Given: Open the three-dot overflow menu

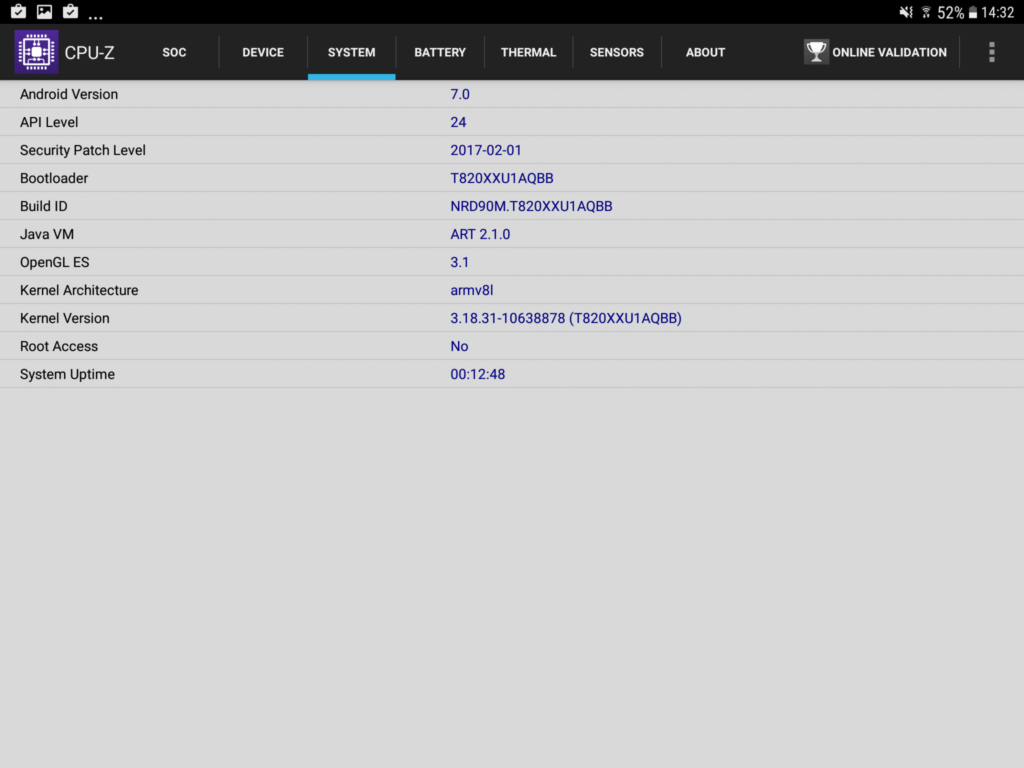Looking at the screenshot, I should coord(991,52).
